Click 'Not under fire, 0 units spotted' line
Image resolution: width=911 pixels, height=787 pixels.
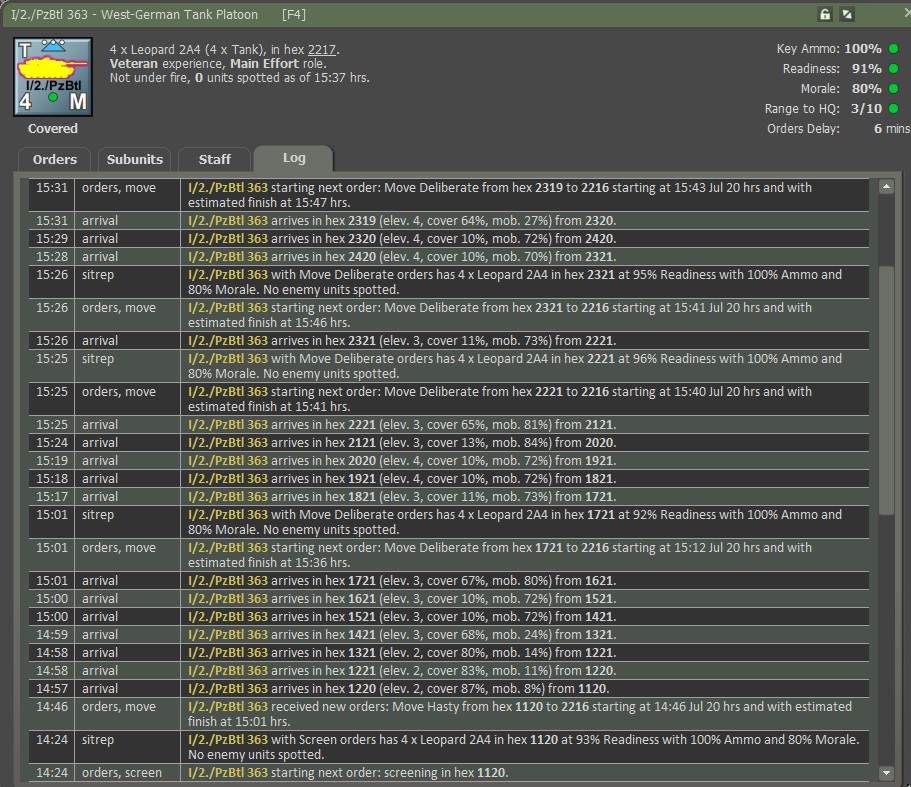point(239,78)
